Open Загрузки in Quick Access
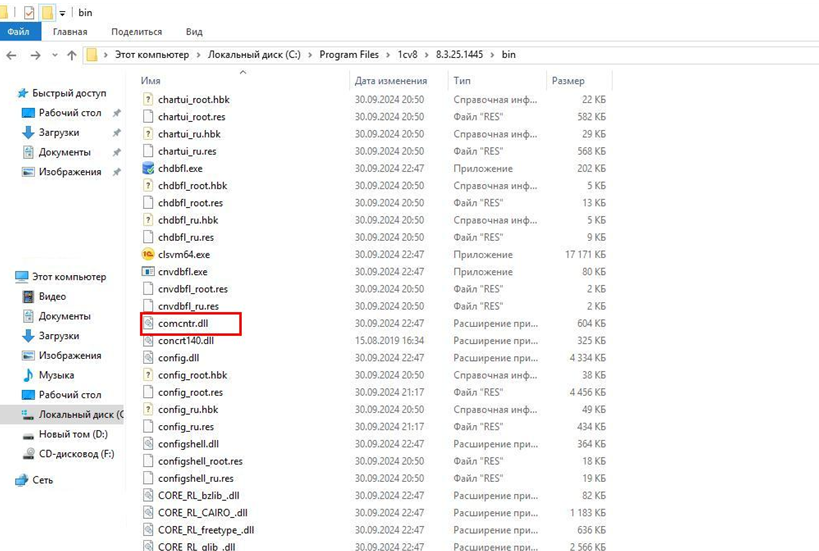The width and height of the screenshot is (819, 551). click(x=59, y=133)
